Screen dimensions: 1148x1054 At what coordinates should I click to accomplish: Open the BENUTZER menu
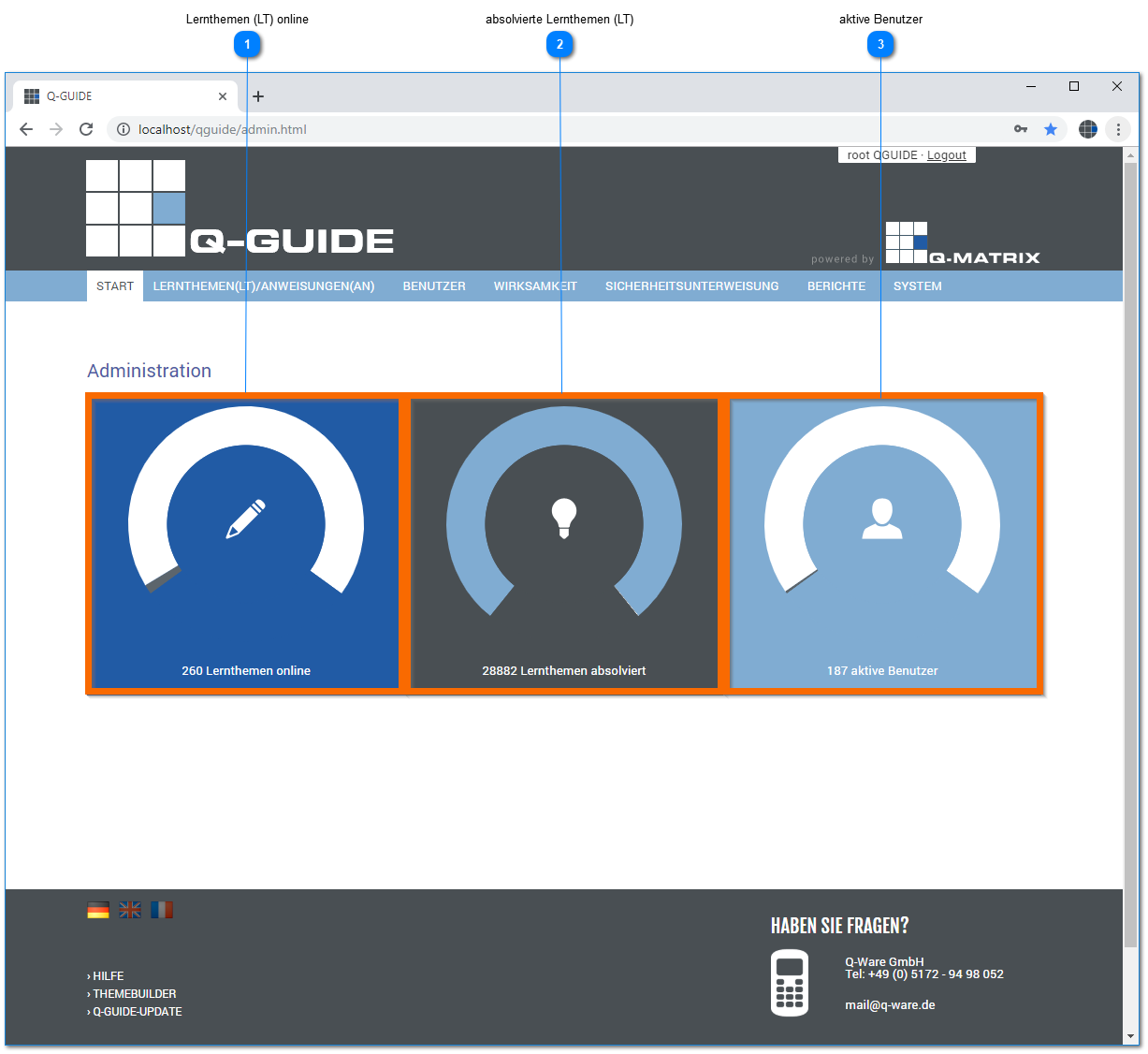pos(434,286)
